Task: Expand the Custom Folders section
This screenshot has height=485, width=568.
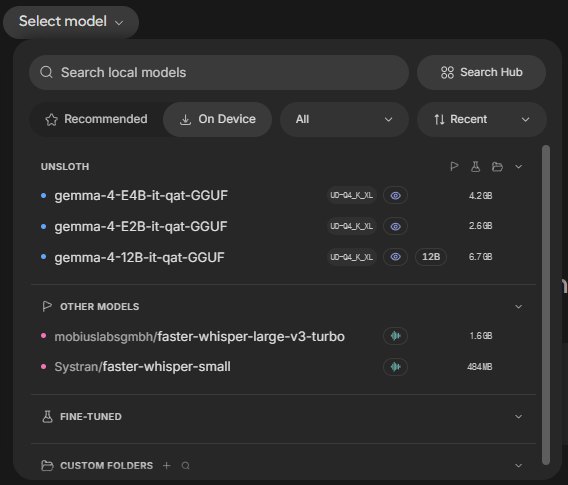Action: pos(519,465)
